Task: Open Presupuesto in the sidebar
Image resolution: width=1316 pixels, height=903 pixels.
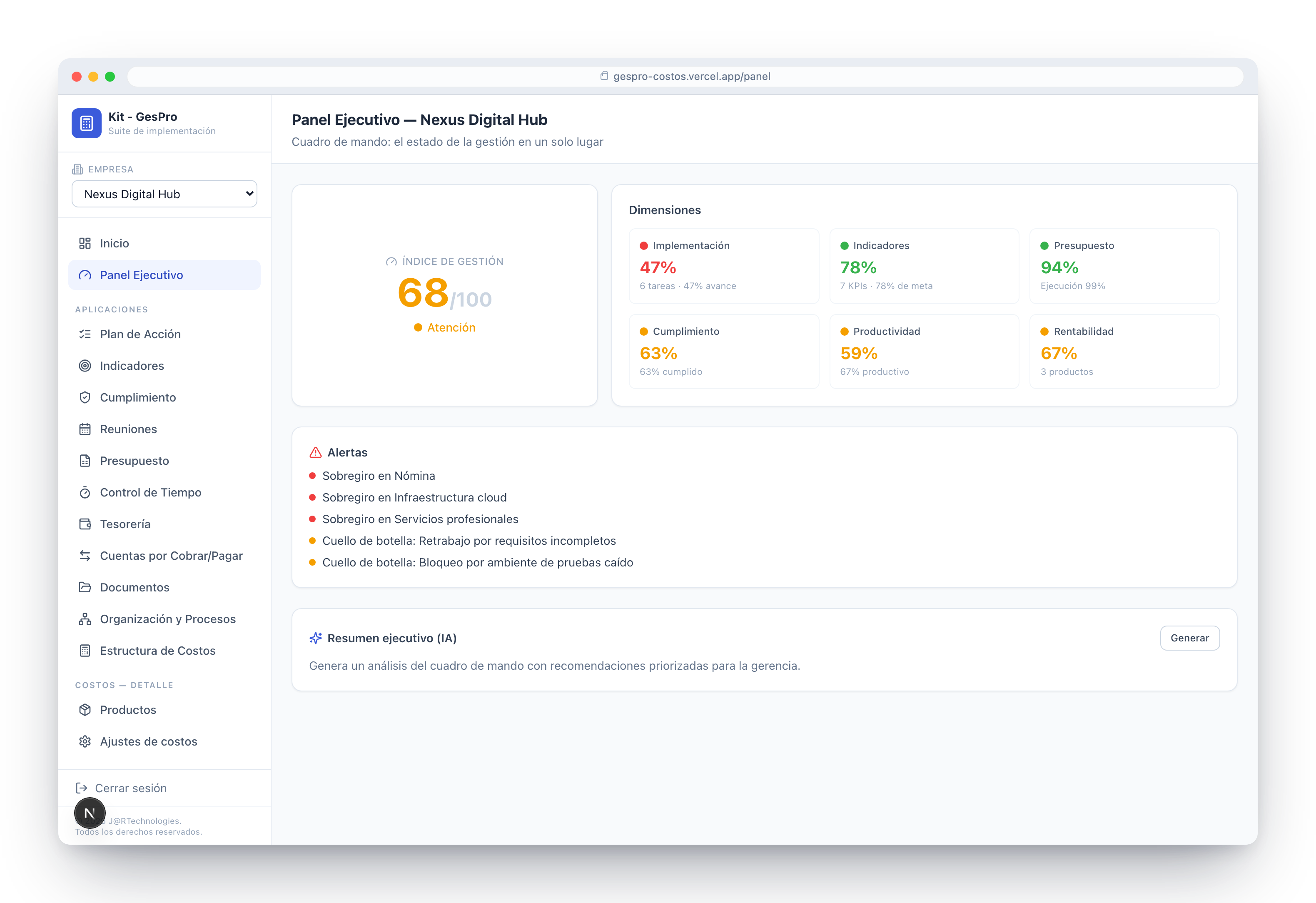Action: point(164,461)
